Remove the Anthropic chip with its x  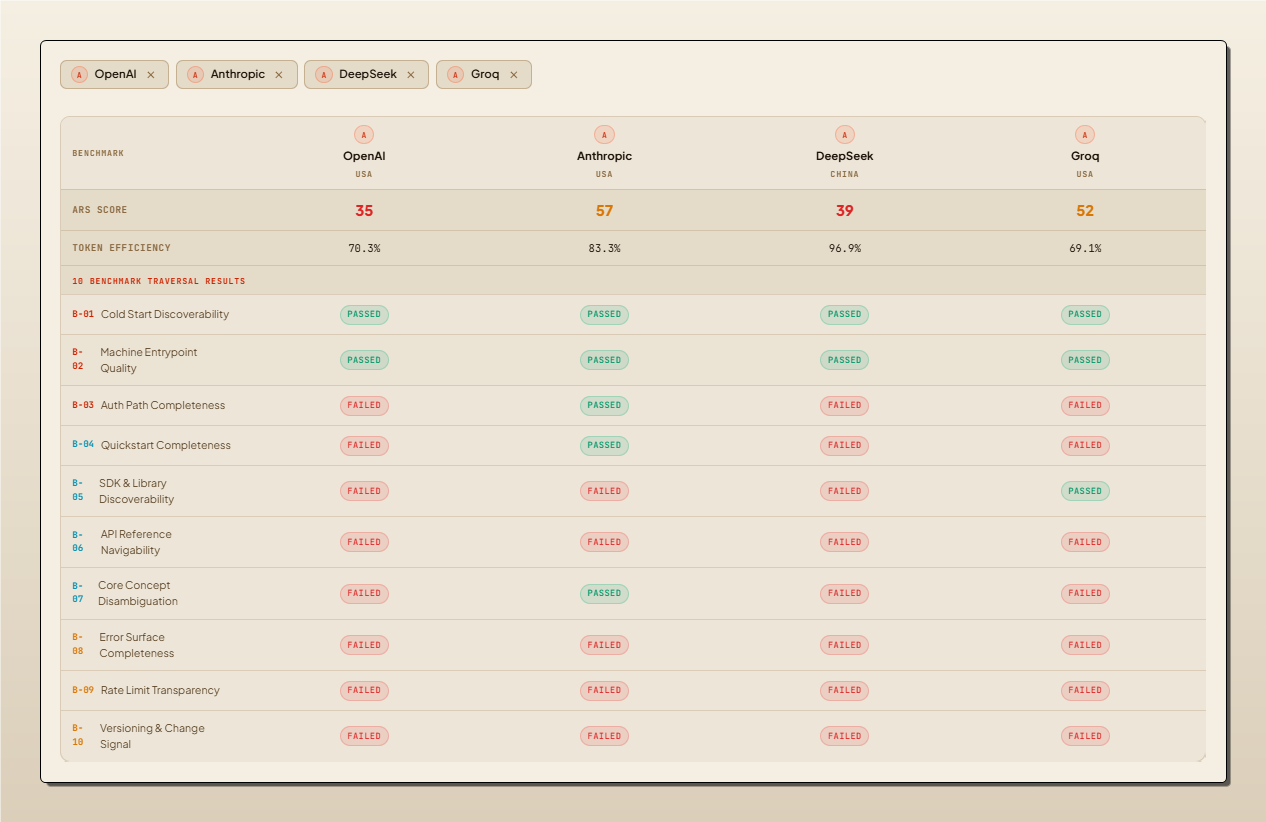pos(279,75)
